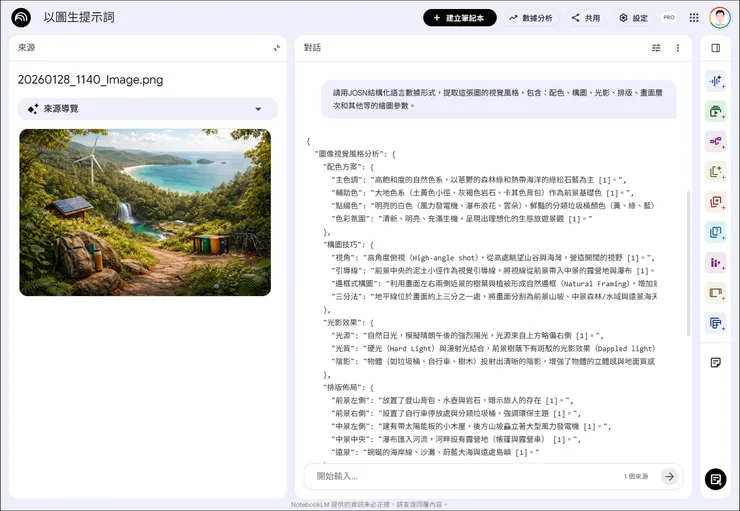Click the 對話 panel heading

pos(312,48)
